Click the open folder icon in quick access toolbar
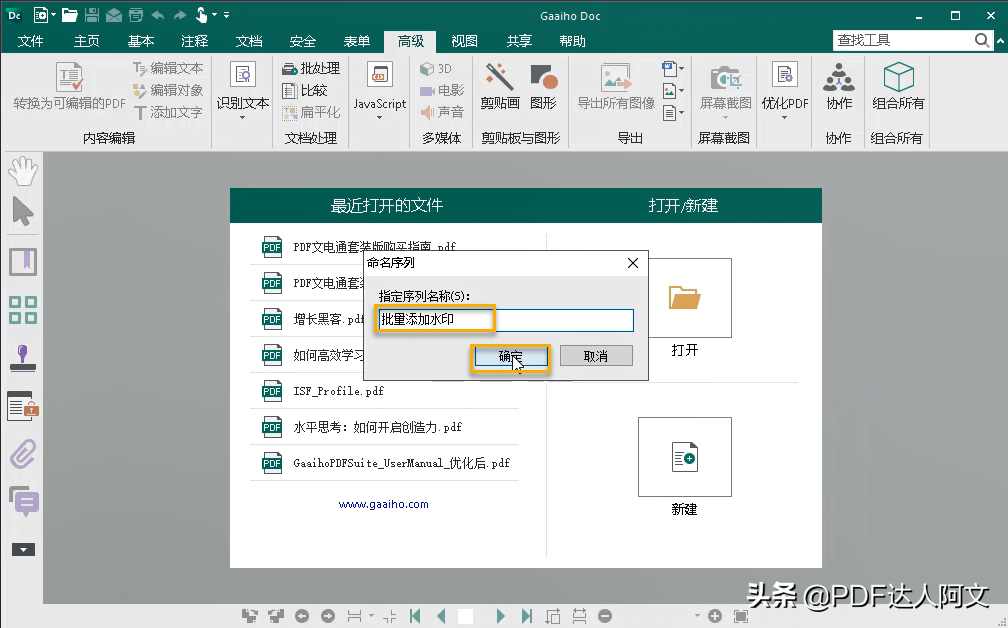 tap(69, 15)
